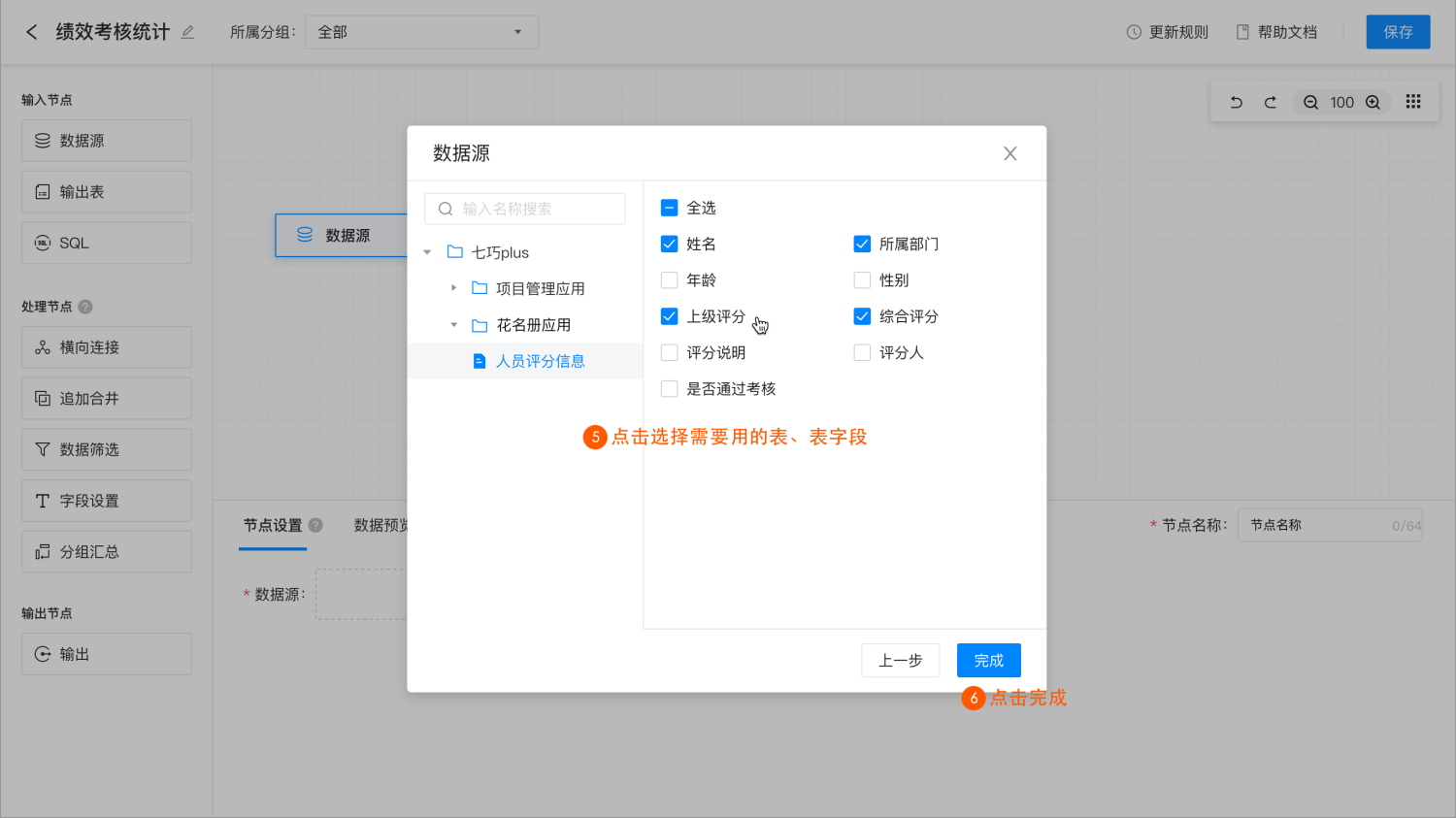Click the 100 zoom level value
The image size is (1456, 818).
click(x=1341, y=102)
